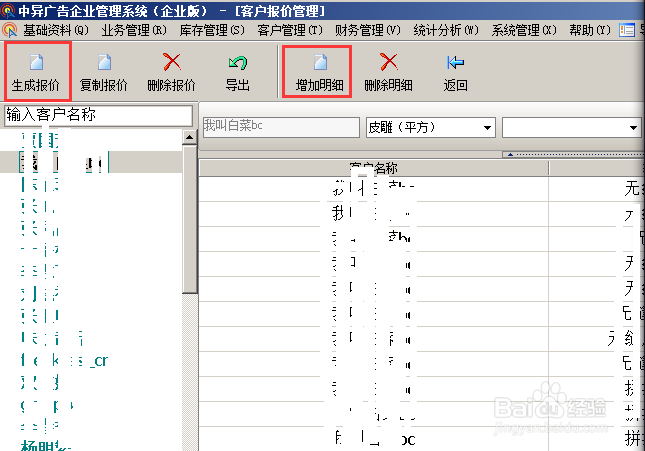
Task: Click the 删除明细 red X icon
Action: click(388, 62)
